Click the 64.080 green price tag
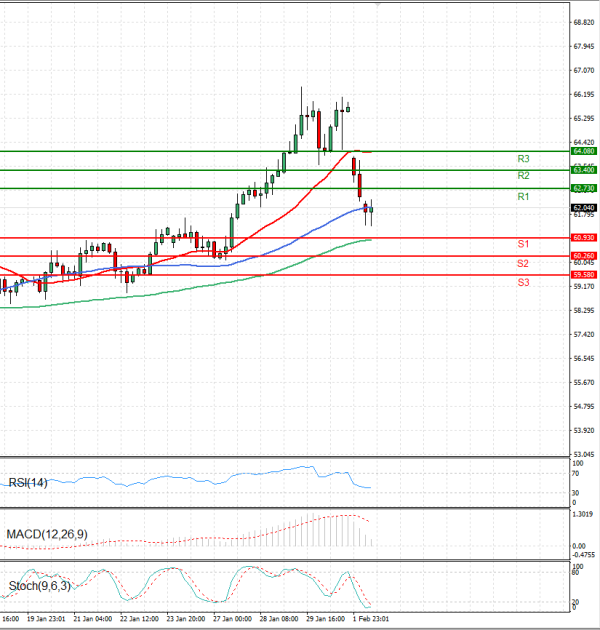The width and height of the screenshot is (600, 630). click(584, 151)
